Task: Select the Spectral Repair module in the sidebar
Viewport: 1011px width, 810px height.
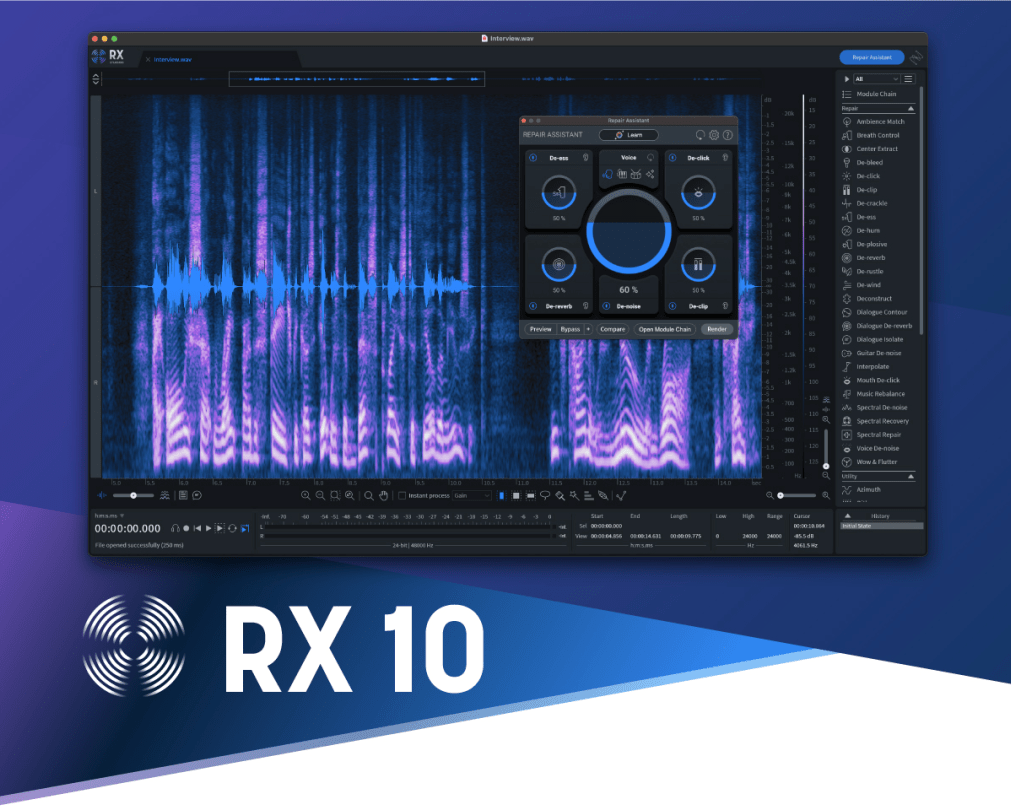Action: [880, 435]
